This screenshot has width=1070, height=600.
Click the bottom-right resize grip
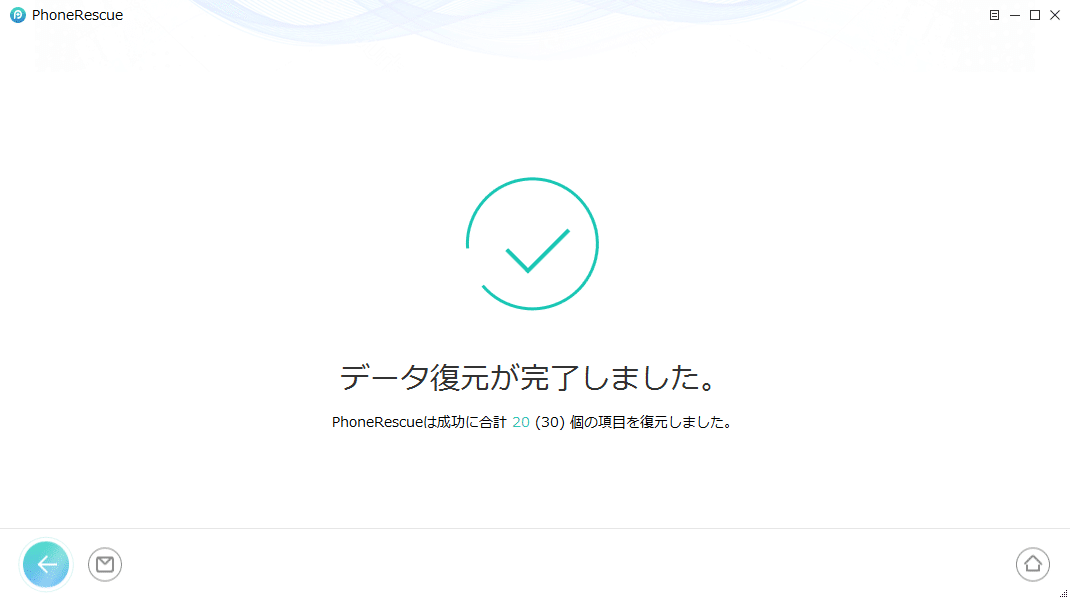(1063, 593)
